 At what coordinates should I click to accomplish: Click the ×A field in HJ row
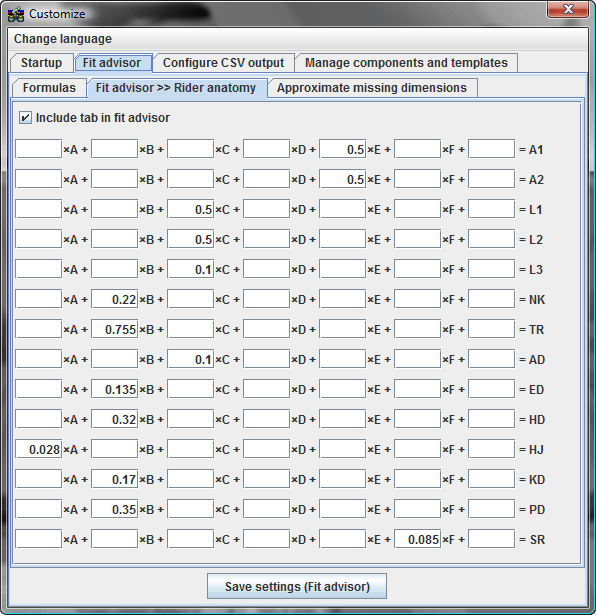[x=38, y=449]
